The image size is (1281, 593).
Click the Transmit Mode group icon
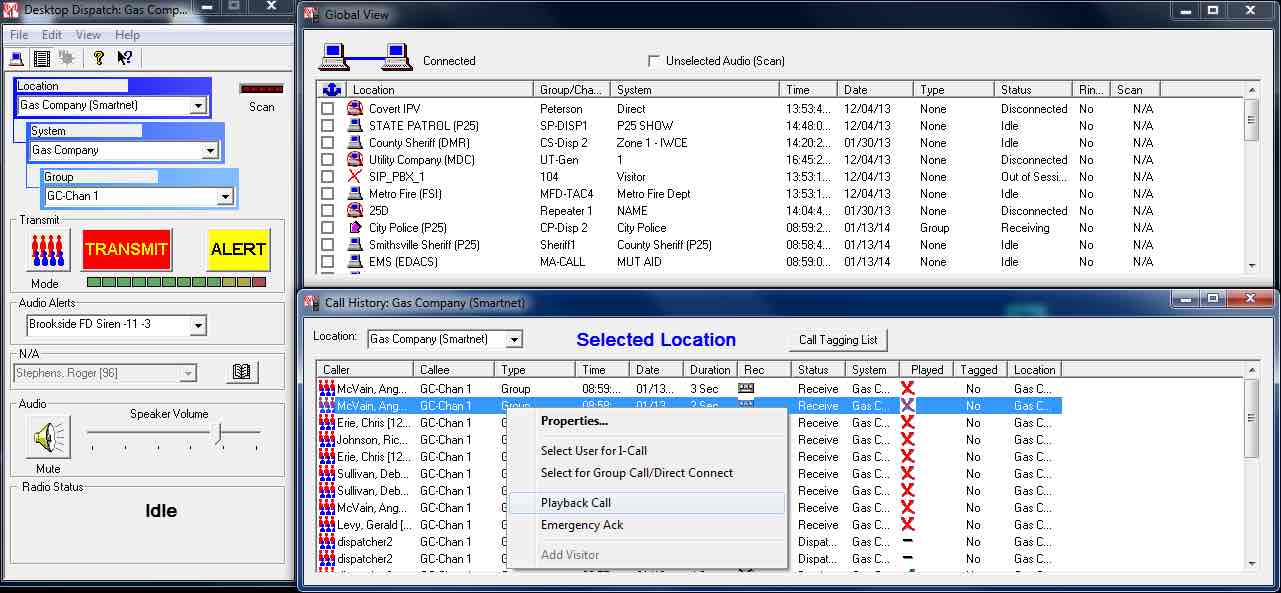[x=48, y=250]
